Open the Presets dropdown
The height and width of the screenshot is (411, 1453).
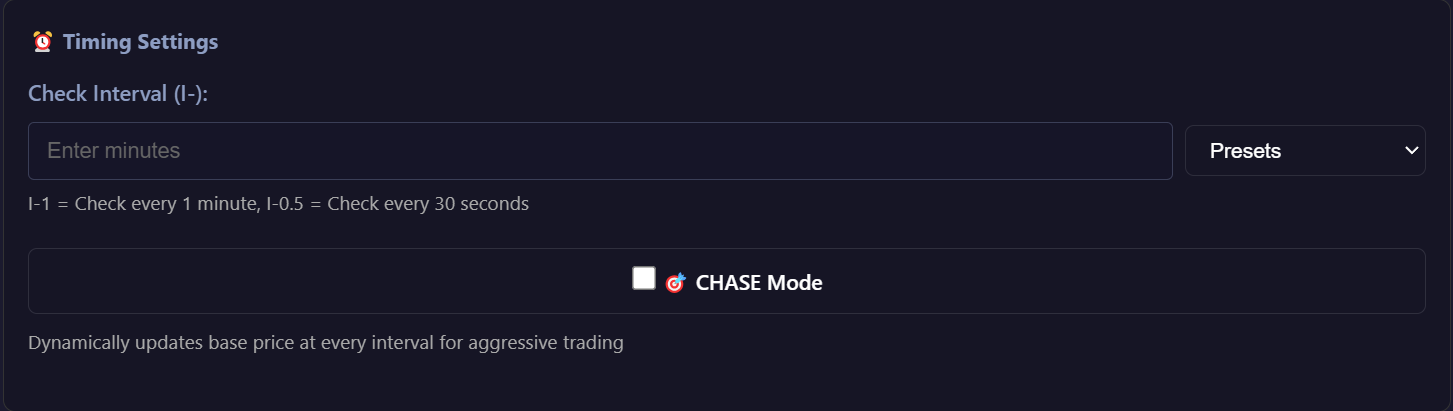click(1304, 151)
